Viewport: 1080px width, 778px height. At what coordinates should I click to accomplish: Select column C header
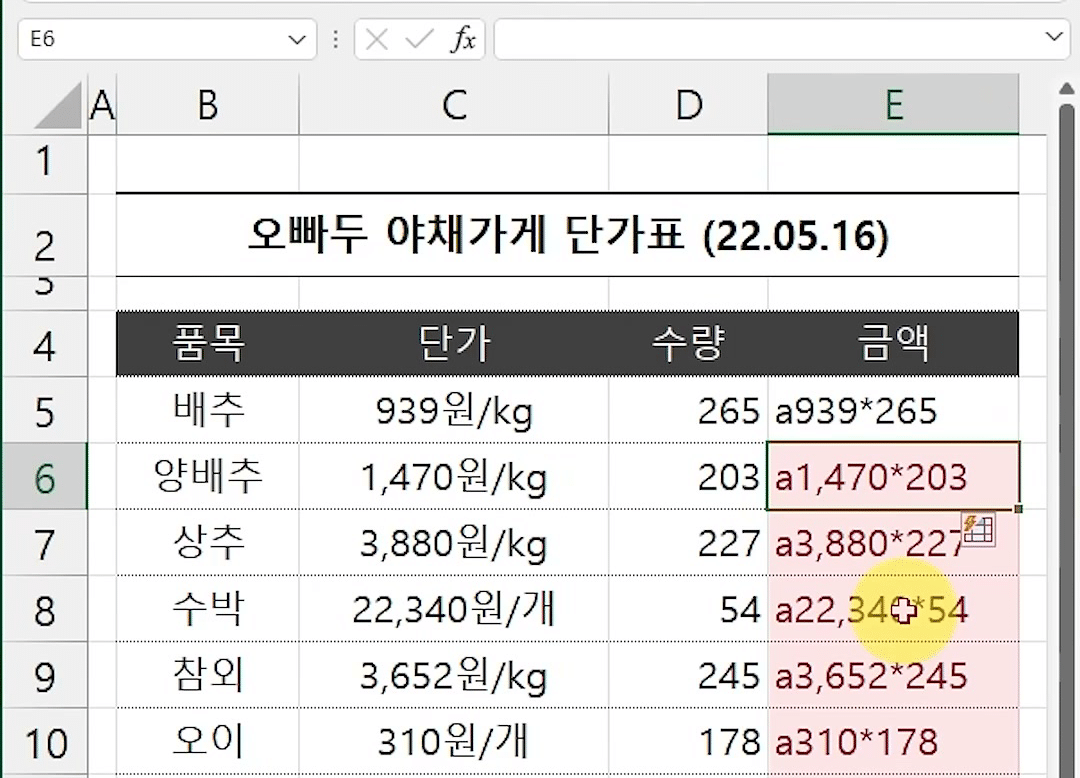[454, 105]
